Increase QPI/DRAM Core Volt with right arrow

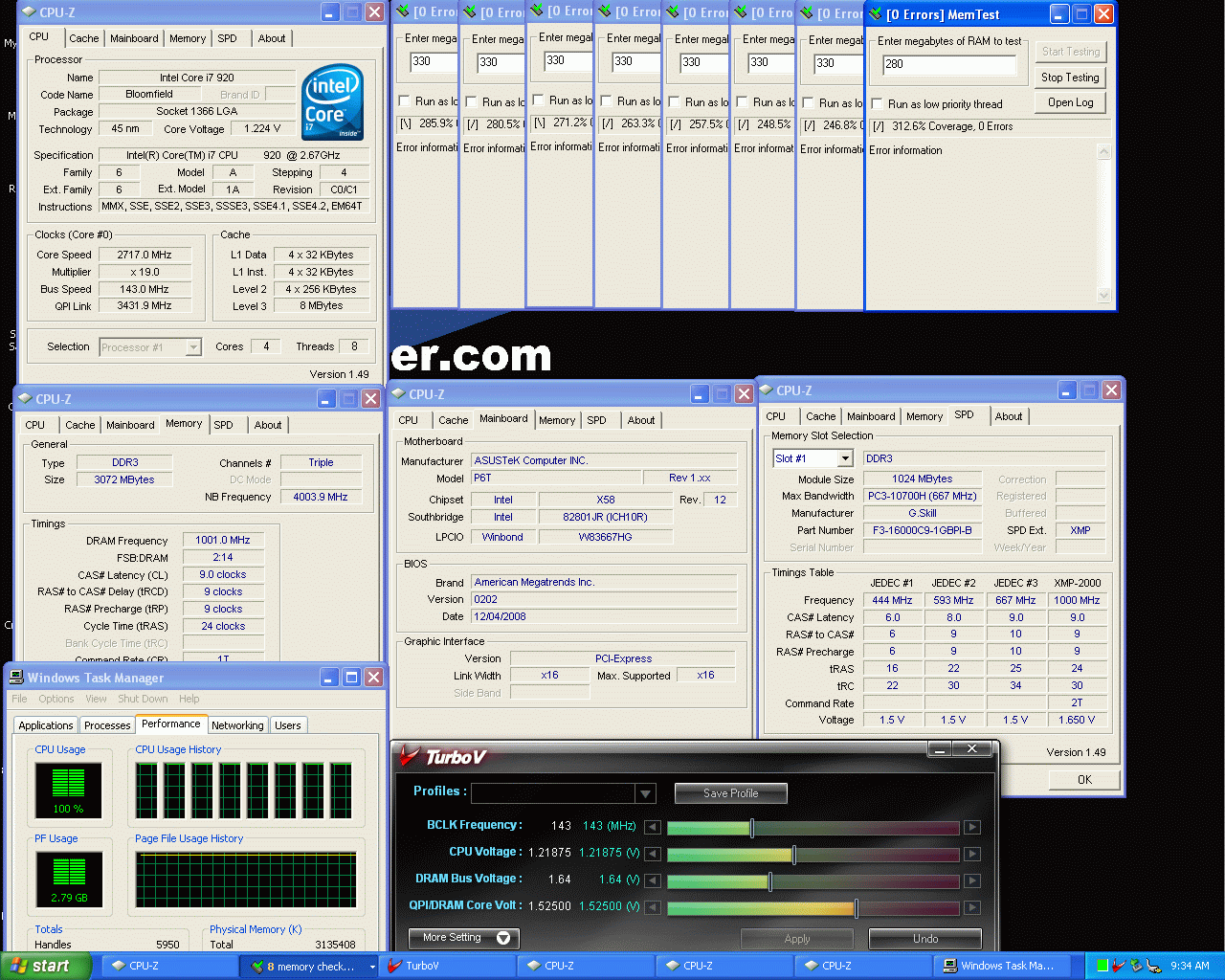(971, 907)
